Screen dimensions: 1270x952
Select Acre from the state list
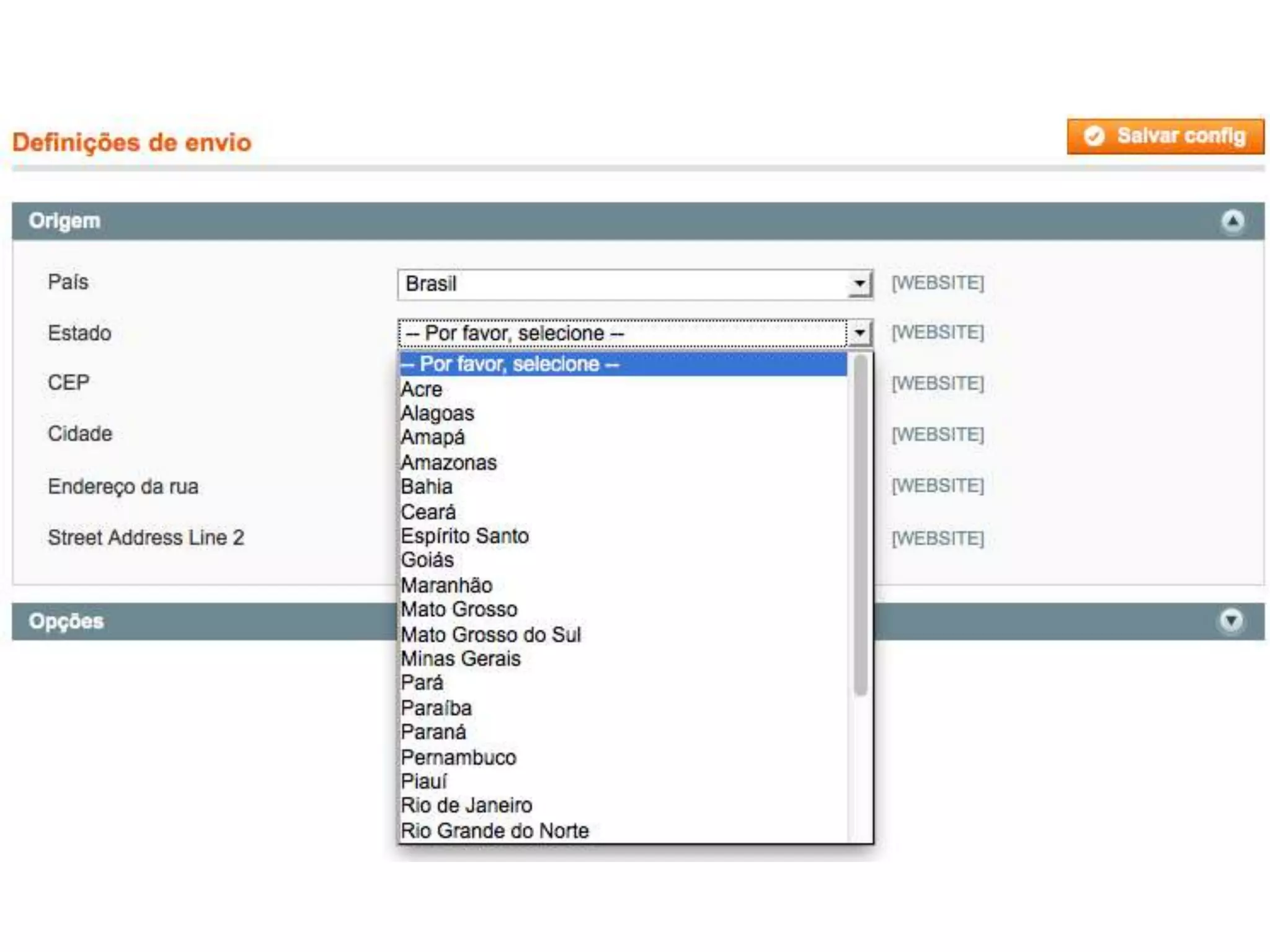[x=422, y=389]
